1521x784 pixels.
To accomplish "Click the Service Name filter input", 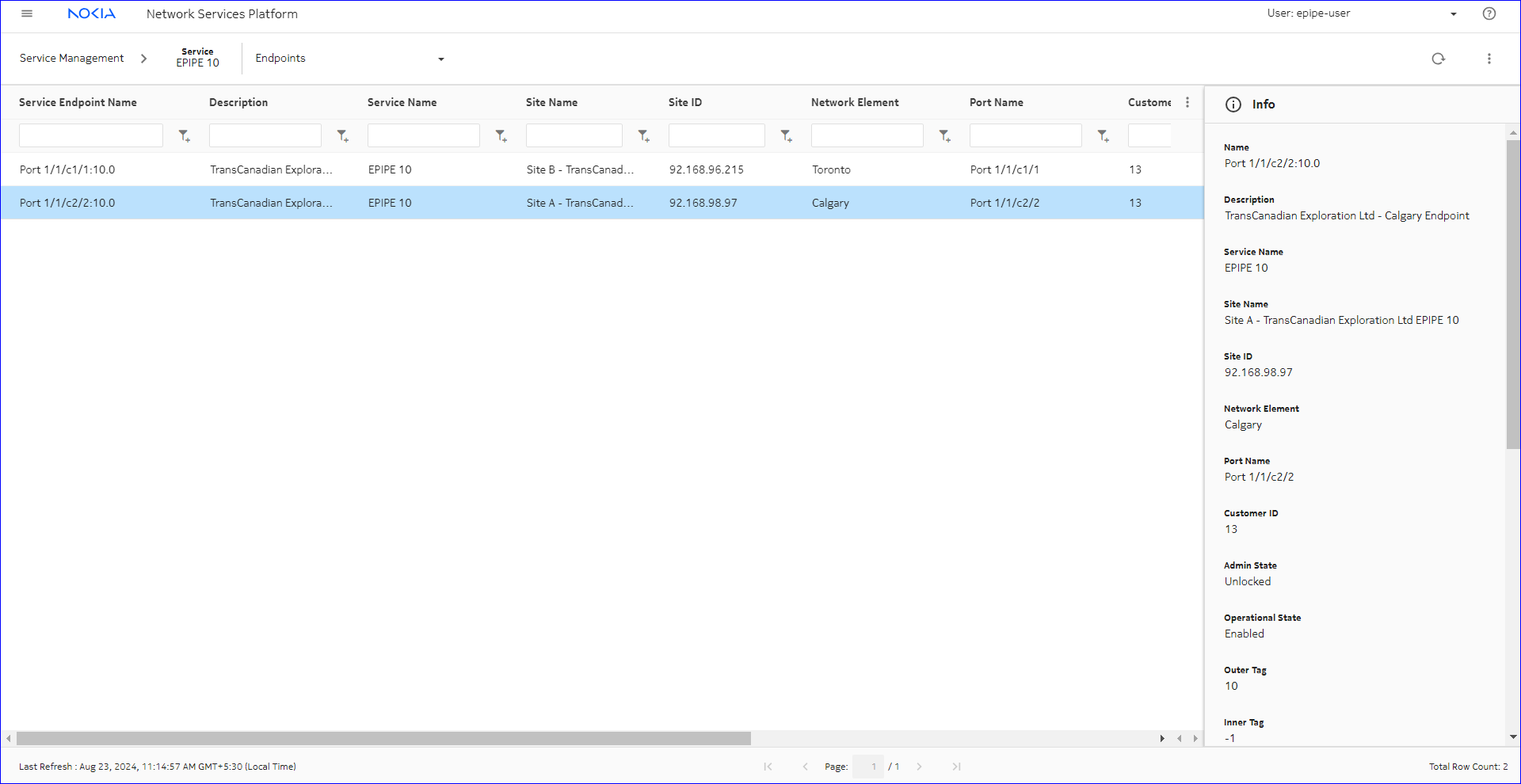I will tap(423, 135).
